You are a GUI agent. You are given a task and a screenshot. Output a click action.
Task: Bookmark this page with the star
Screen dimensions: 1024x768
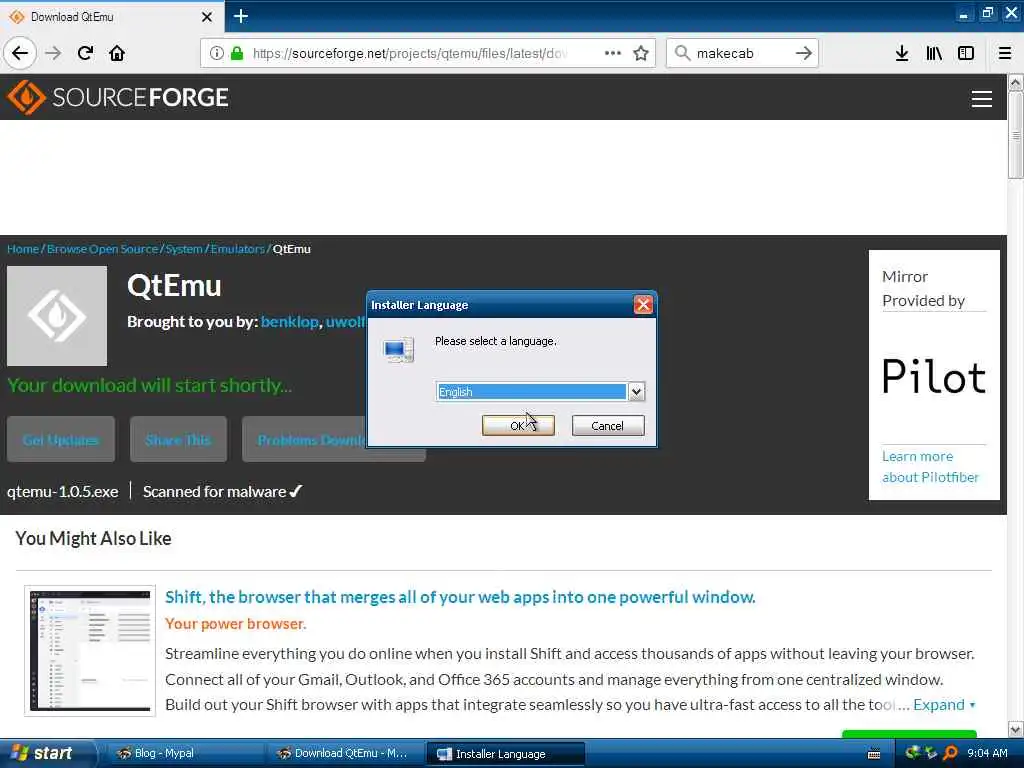tap(641, 53)
